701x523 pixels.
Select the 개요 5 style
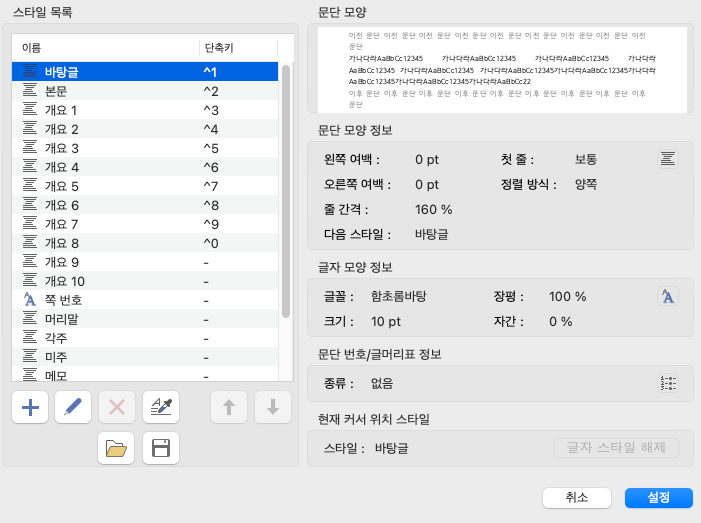point(145,186)
